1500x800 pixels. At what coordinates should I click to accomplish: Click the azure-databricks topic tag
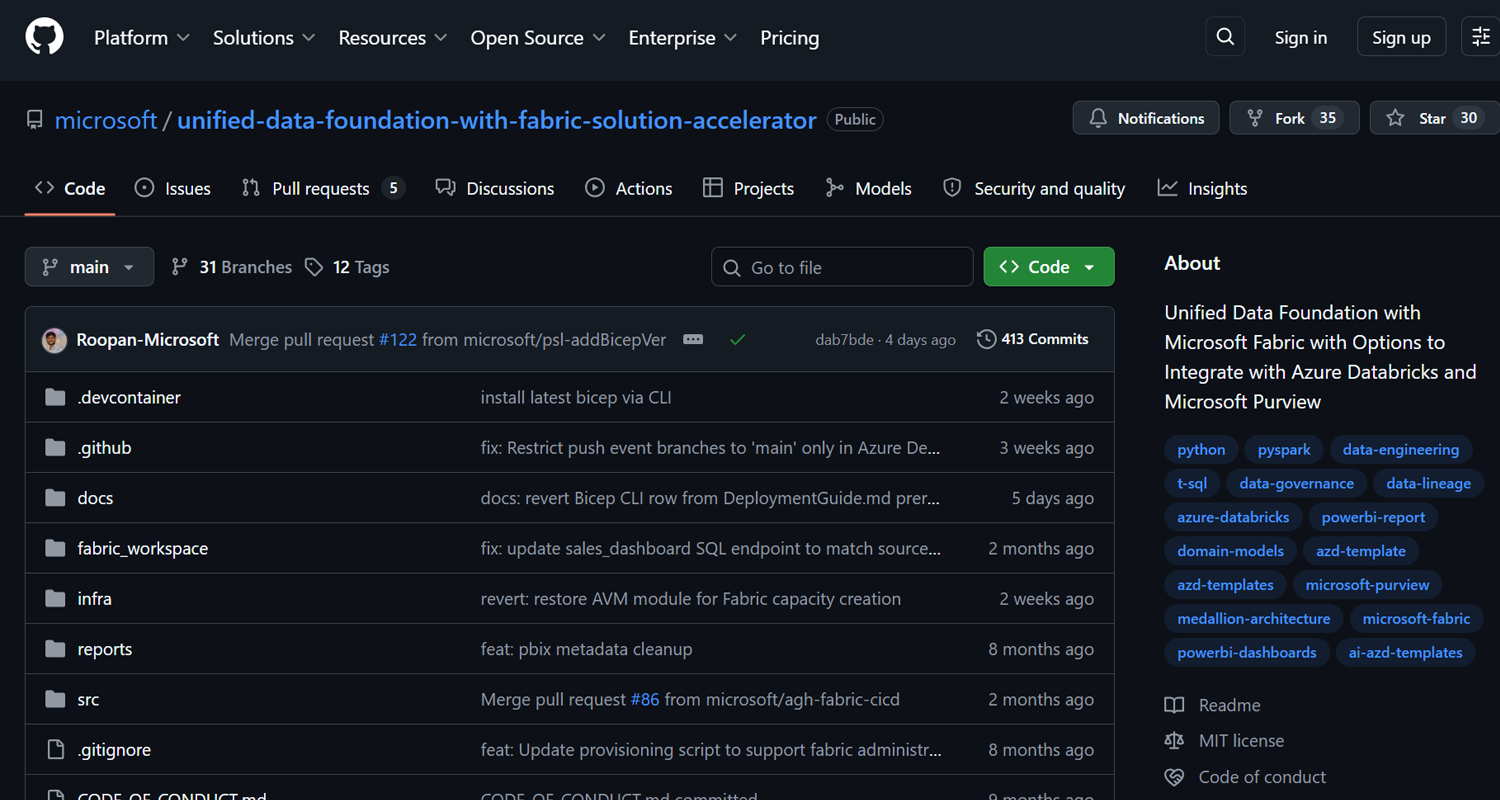point(1233,517)
